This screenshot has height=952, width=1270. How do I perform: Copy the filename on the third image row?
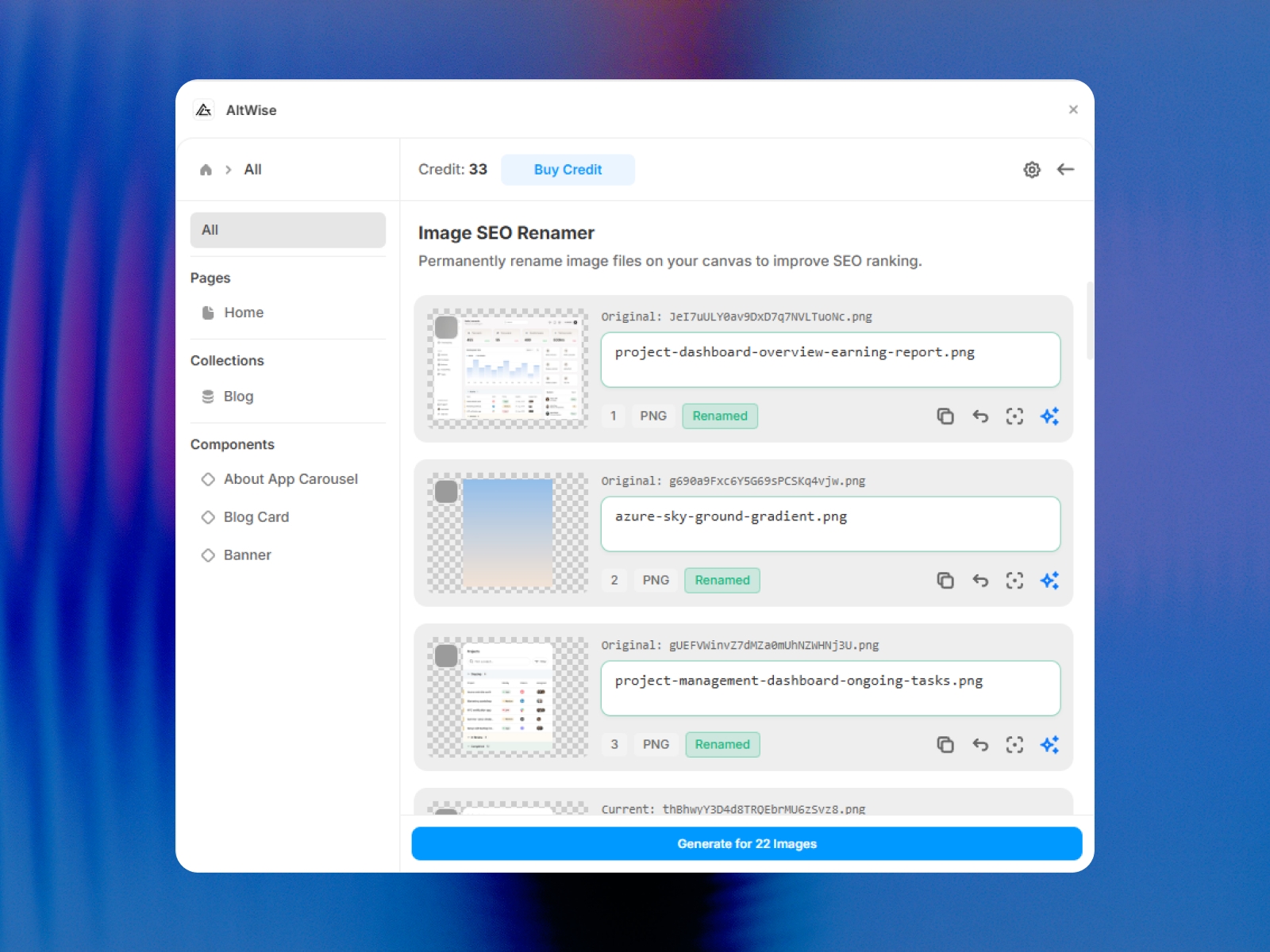tap(945, 744)
